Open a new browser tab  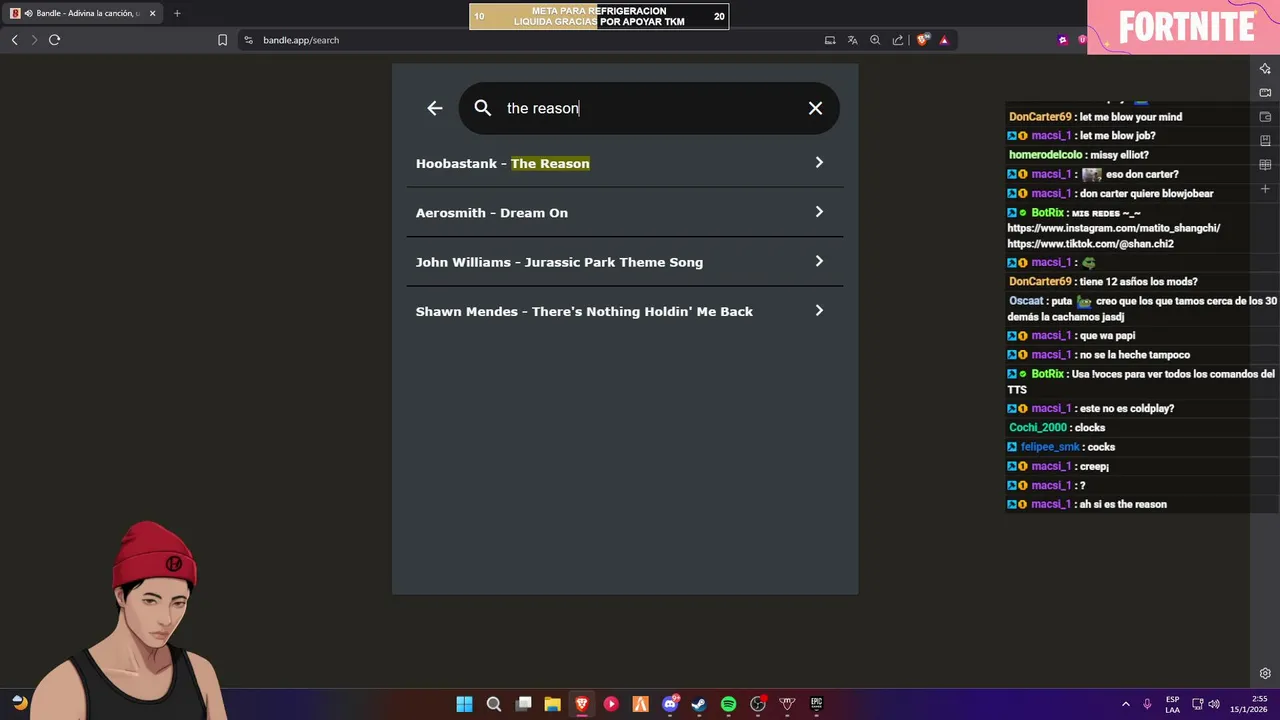pos(177,13)
